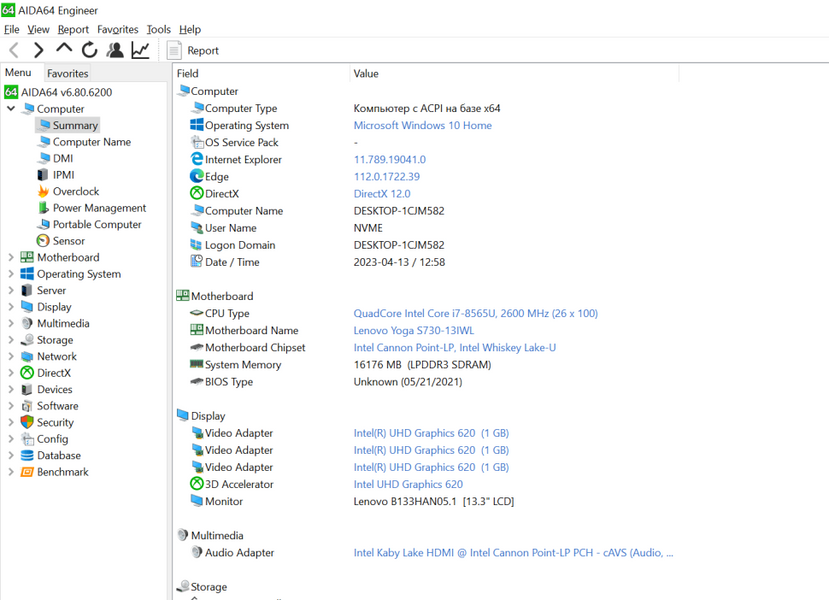Go forward with the right arrow toolbar icon

[38, 50]
